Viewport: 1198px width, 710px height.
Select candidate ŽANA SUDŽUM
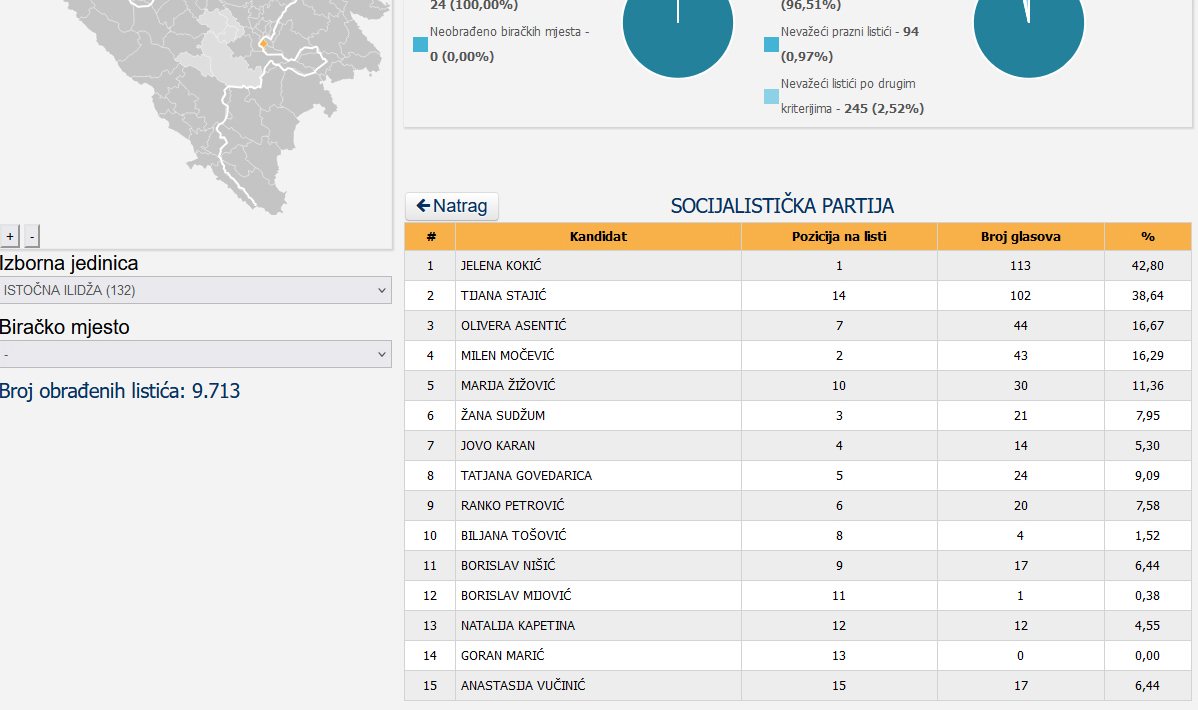pyautogui.click(x=503, y=416)
